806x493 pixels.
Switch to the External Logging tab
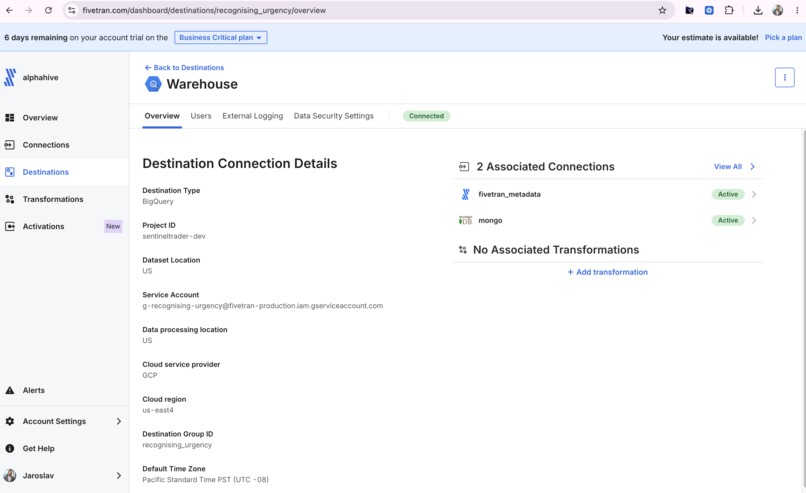(x=252, y=116)
